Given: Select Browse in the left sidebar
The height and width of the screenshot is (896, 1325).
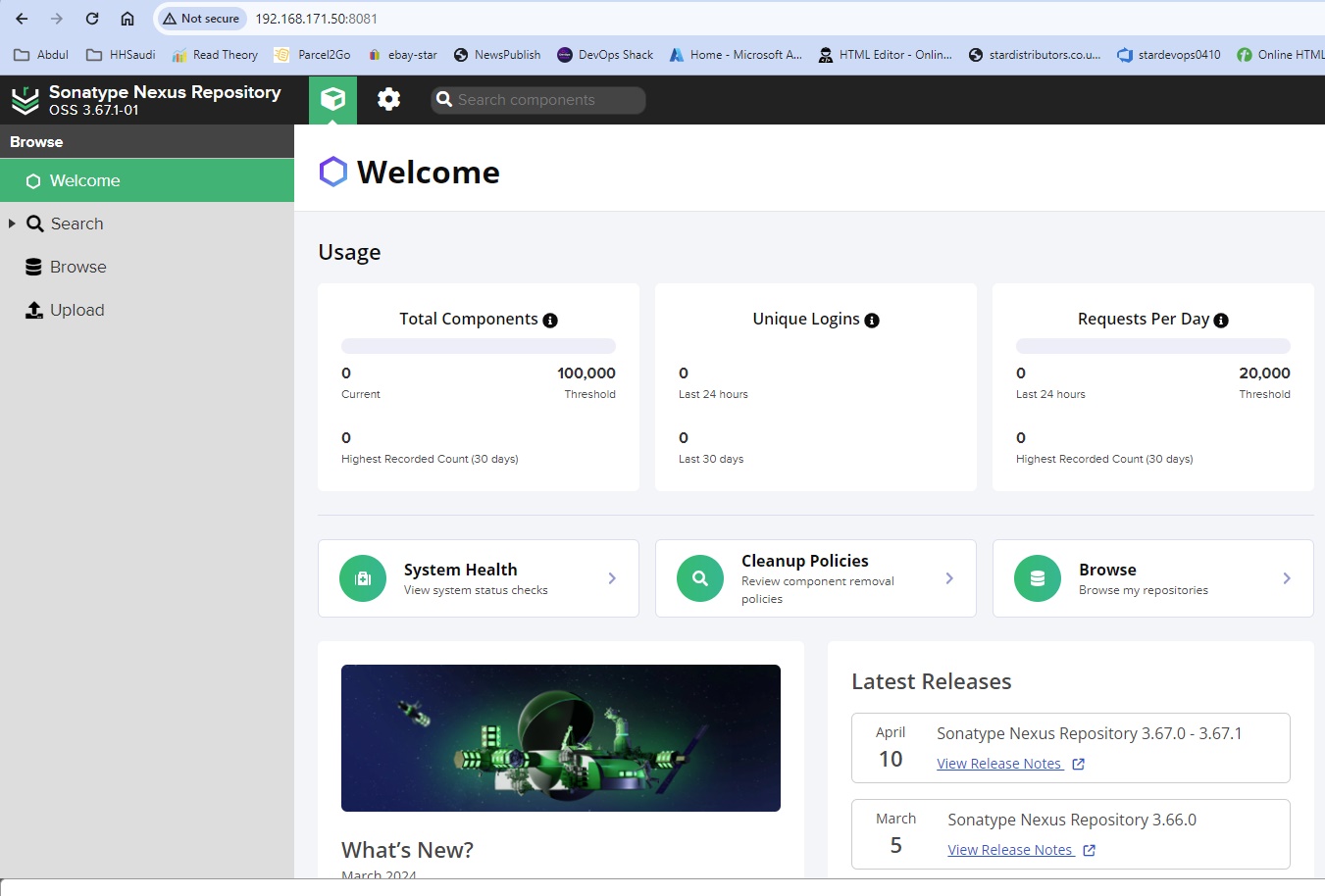Looking at the screenshot, I should (x=77, y=268).
